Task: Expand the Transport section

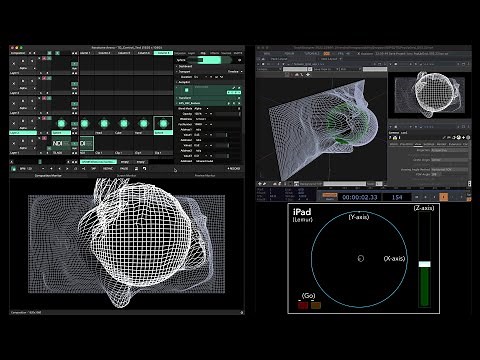Action: [183, 71]
